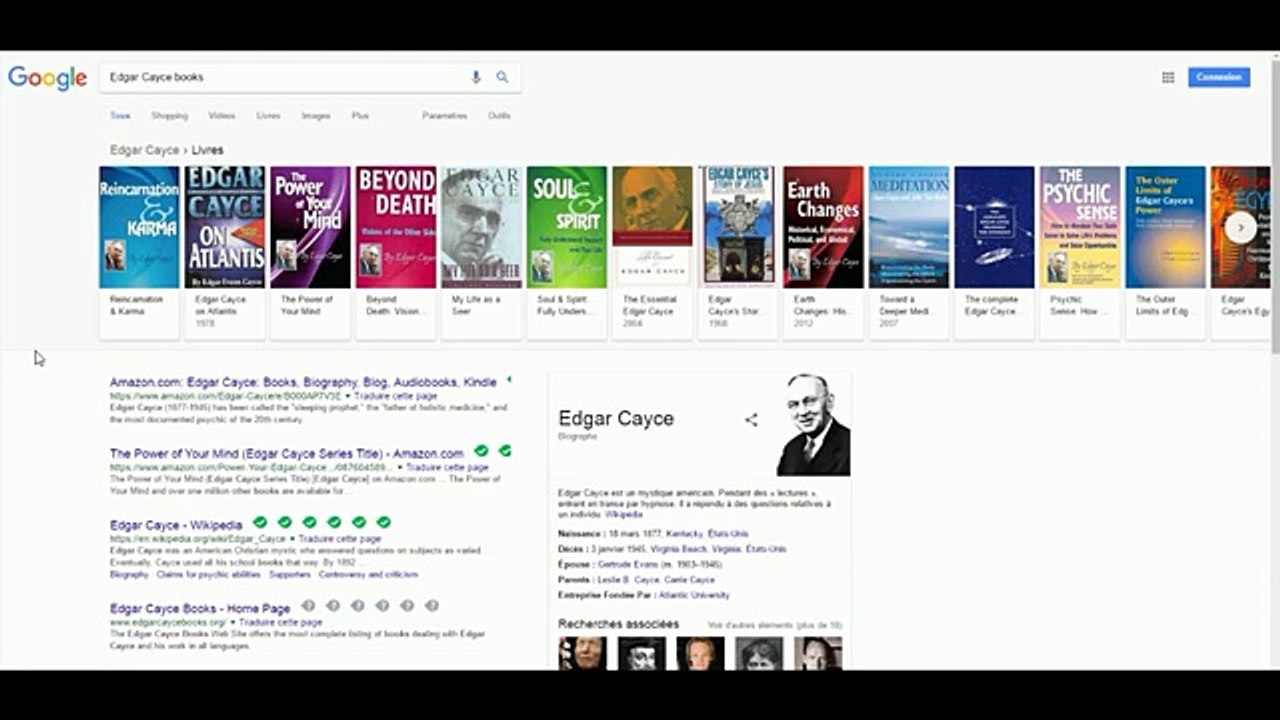Open The Outer Limits of Edgar Cayce's Power cover
This screenshot has width=1280, height=720.
(1165, 227)
